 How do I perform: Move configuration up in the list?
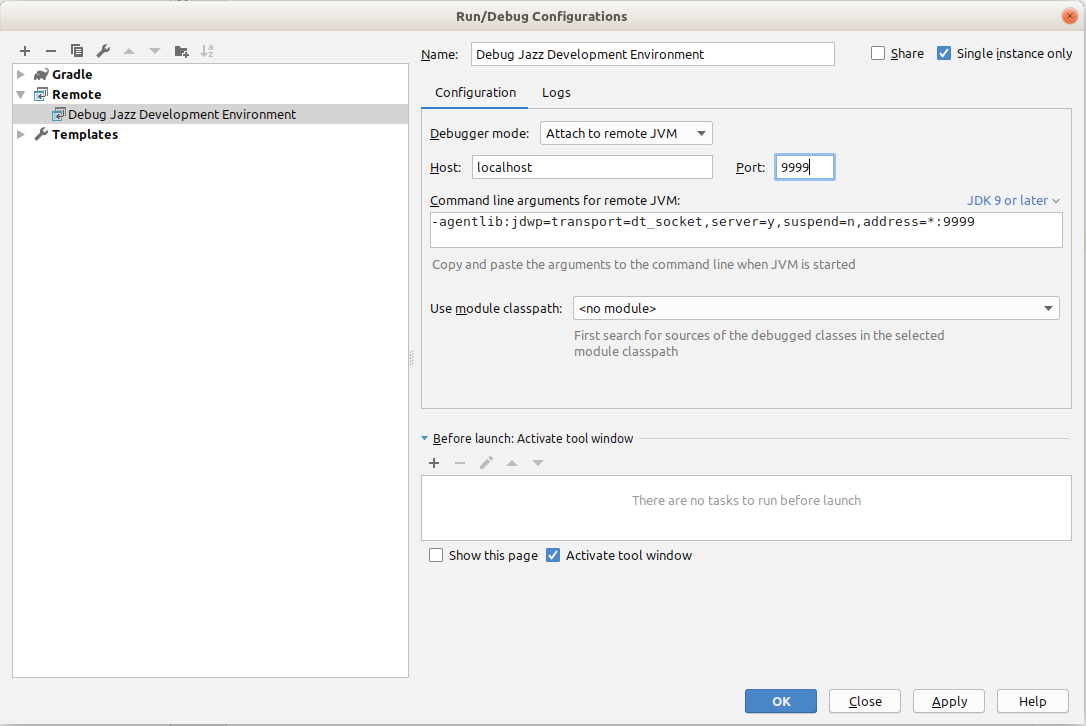click(129, 51)
